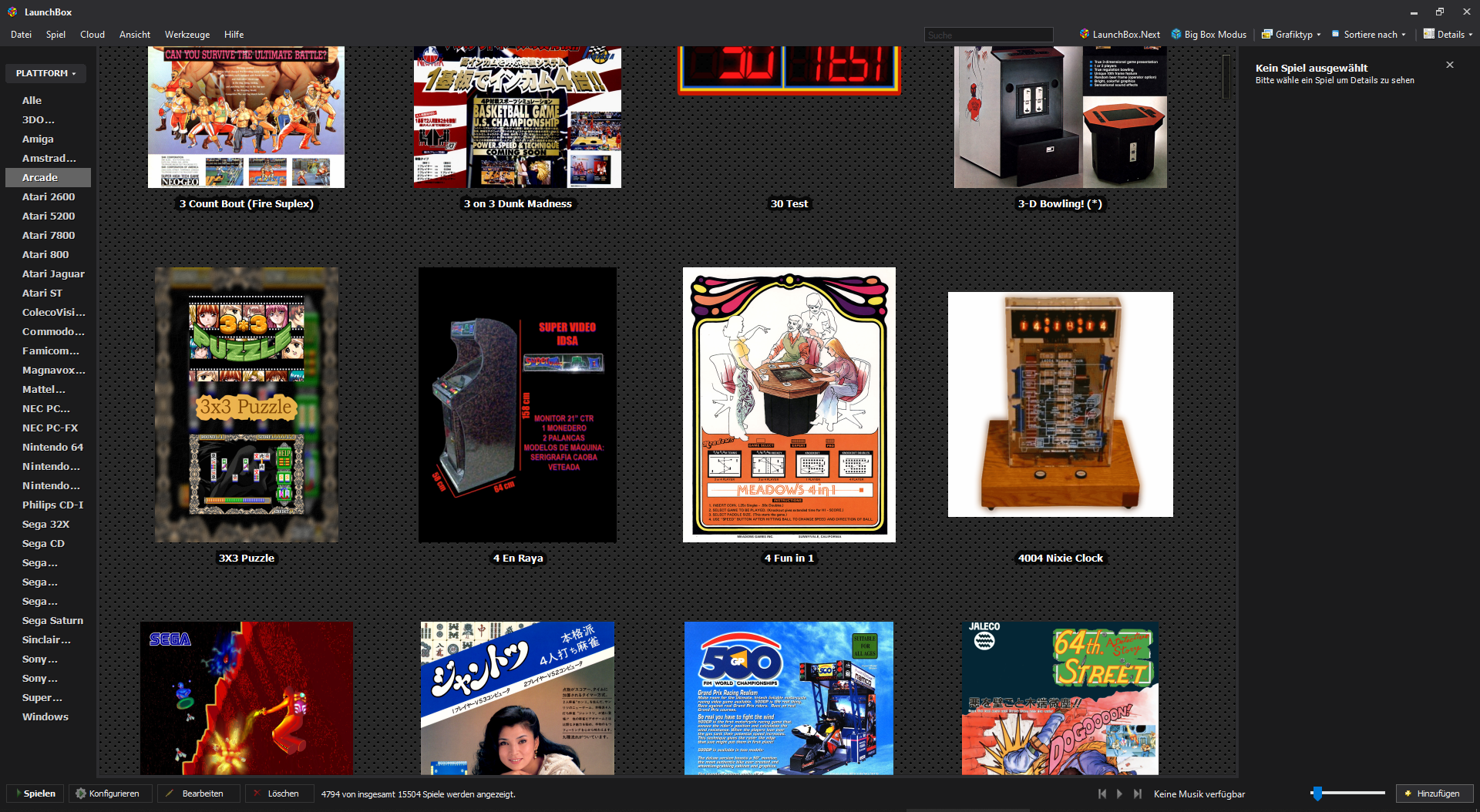Expand the Details dropdown

(1448, 34)
